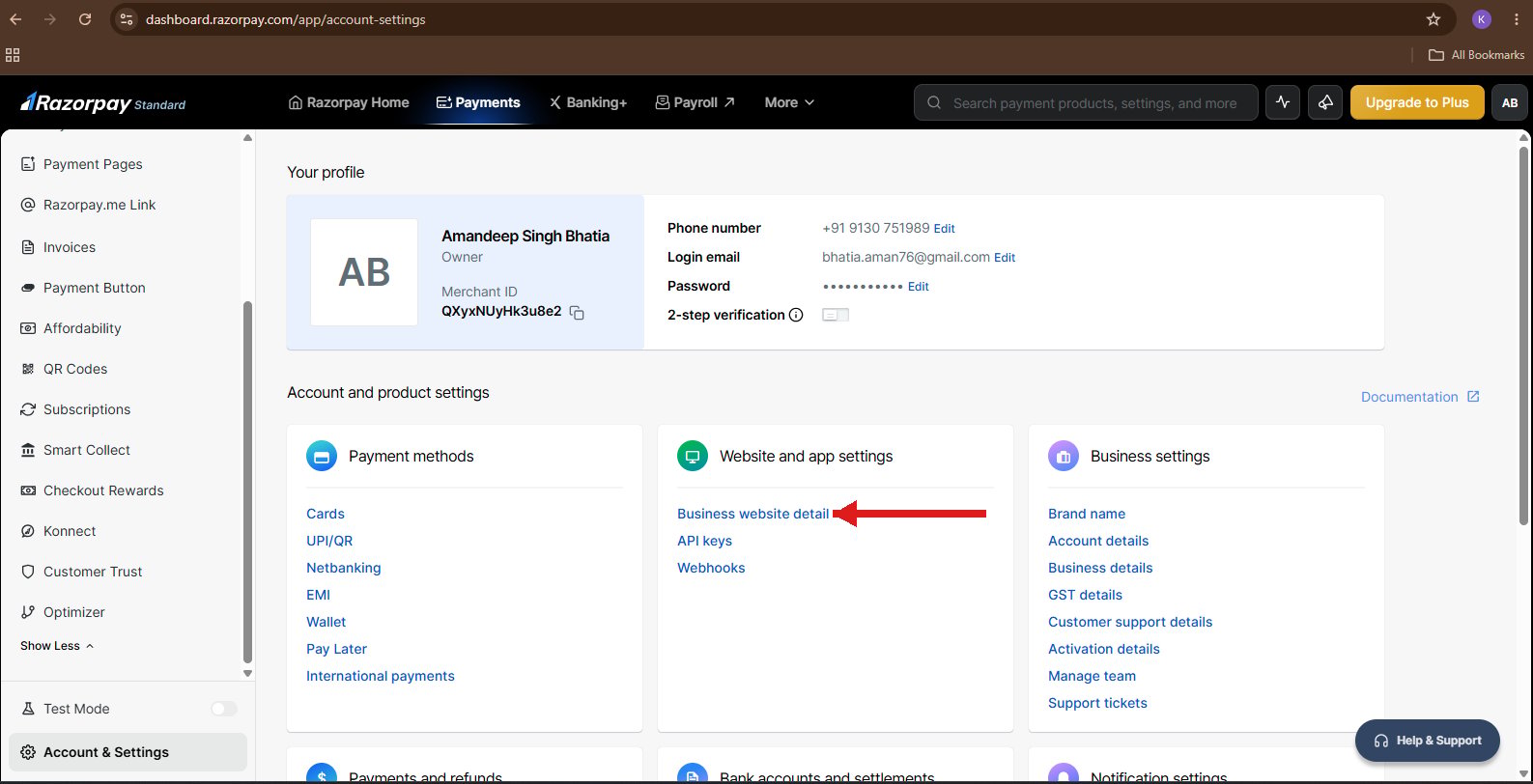The width and height of the screenshot is (1533, 784).
Task: Click sidebar scroll down arrow
Action: 247,673
